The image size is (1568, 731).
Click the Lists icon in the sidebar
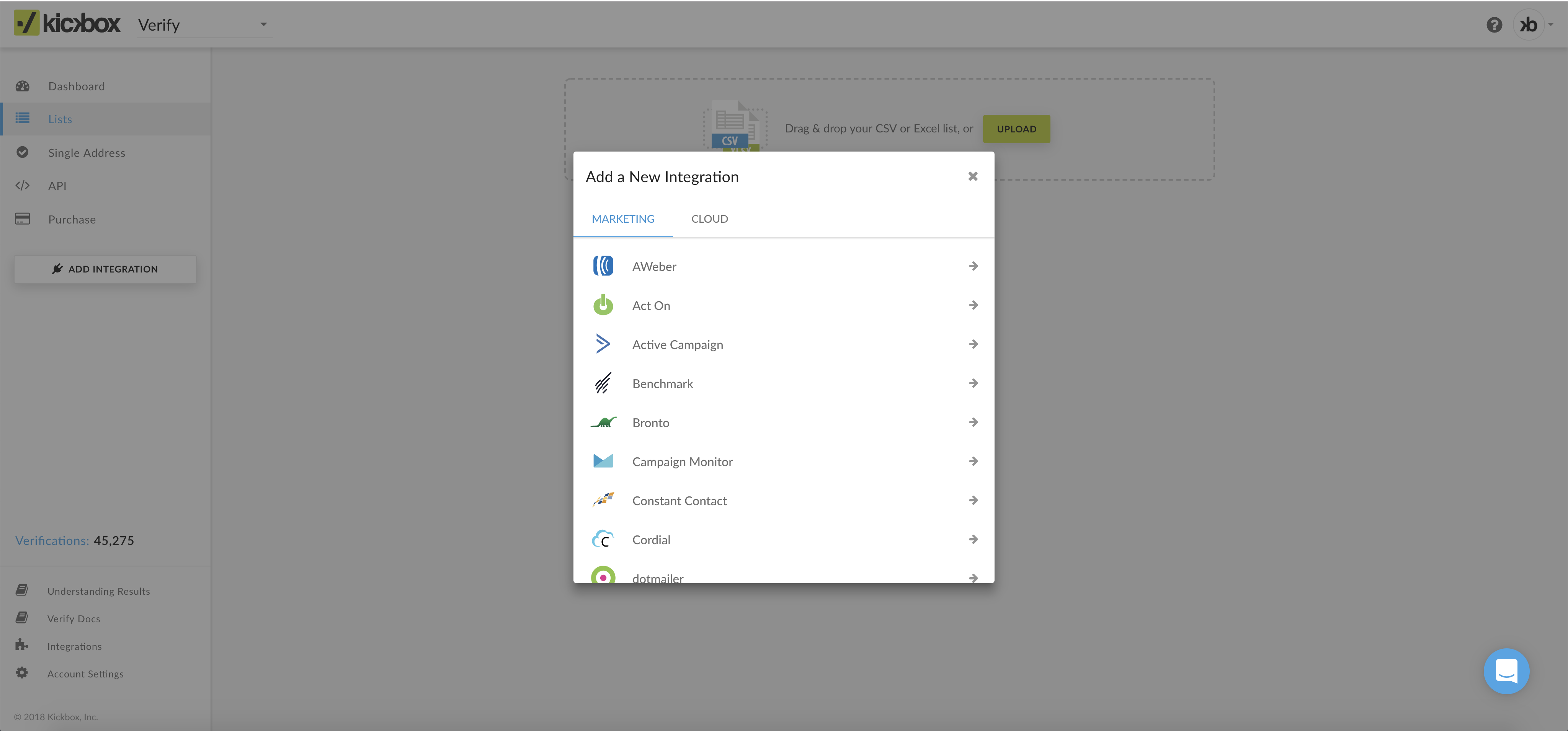tap(23, 119)
